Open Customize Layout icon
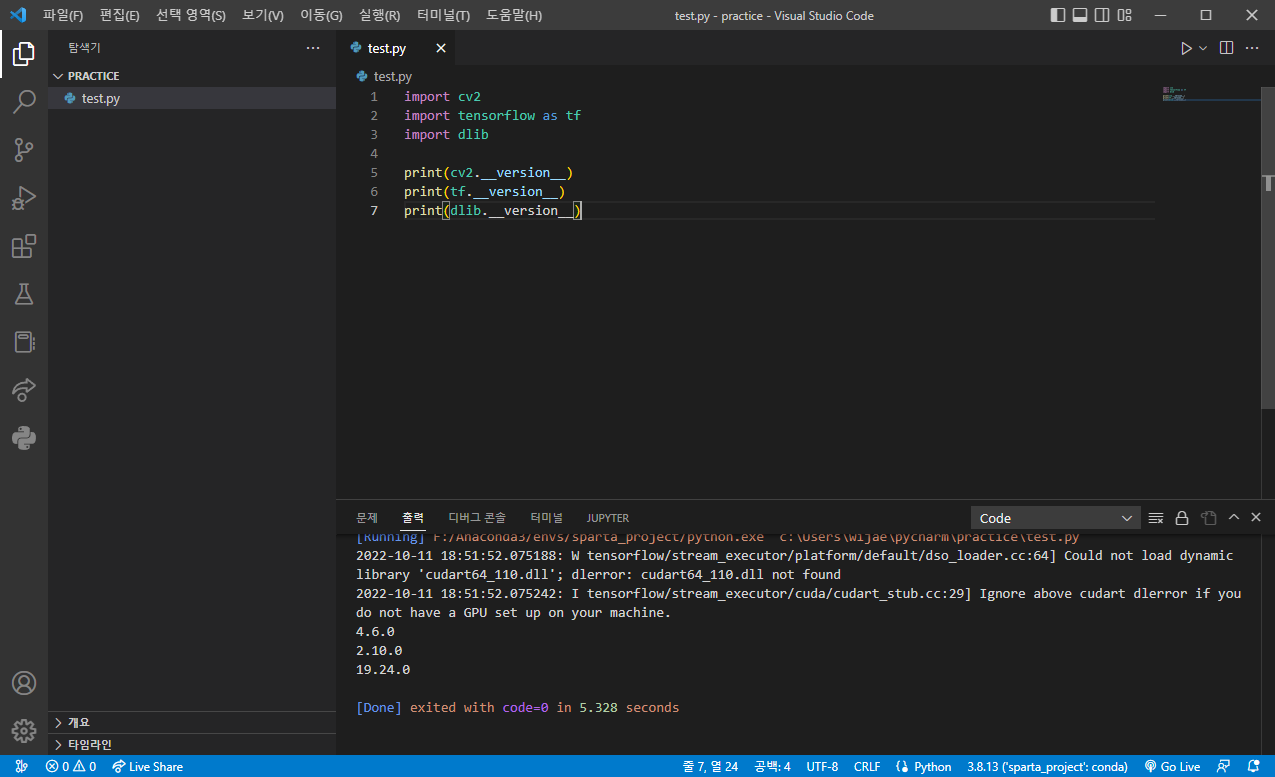 (x=1125, y=15)
